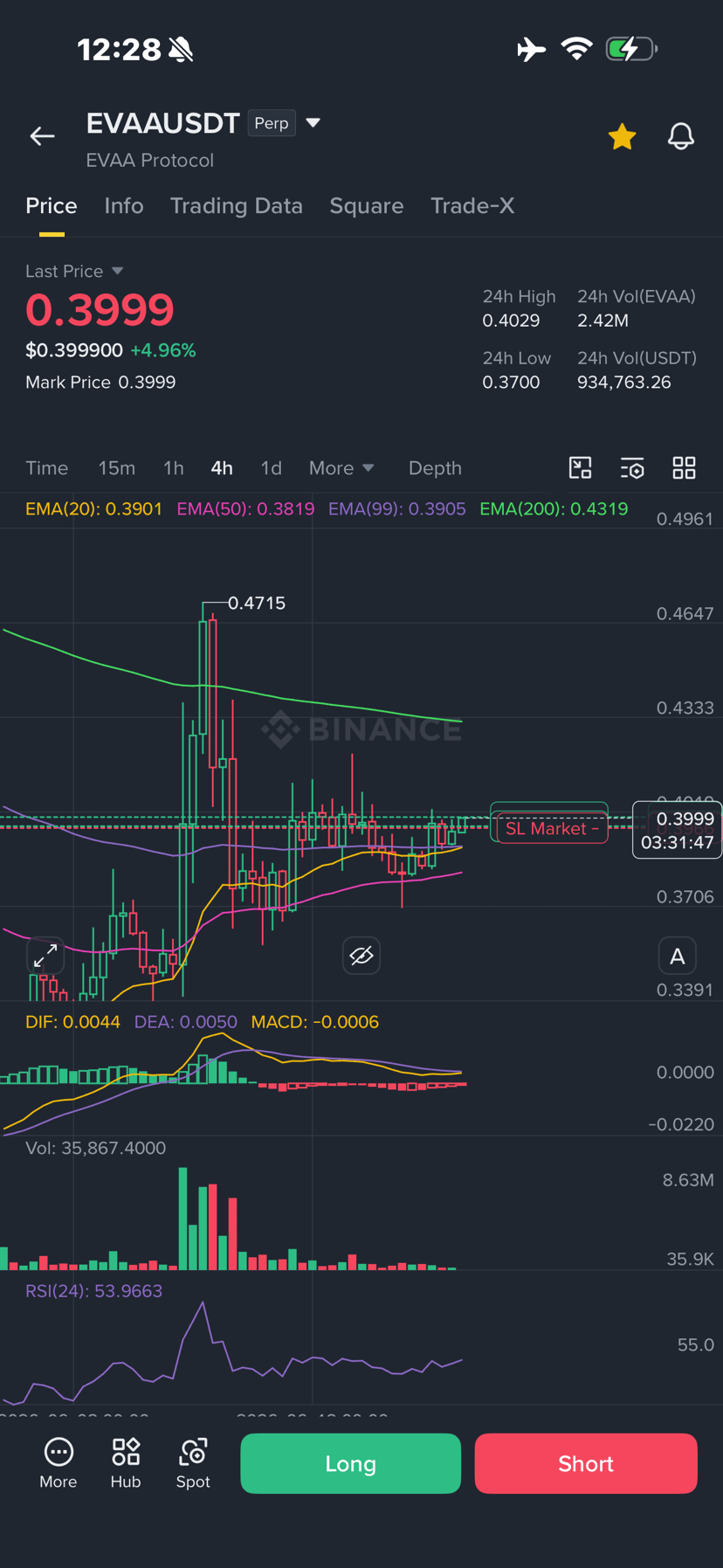Tap the airplane mode status icon

pyautogui.click(x=531, y=49)
